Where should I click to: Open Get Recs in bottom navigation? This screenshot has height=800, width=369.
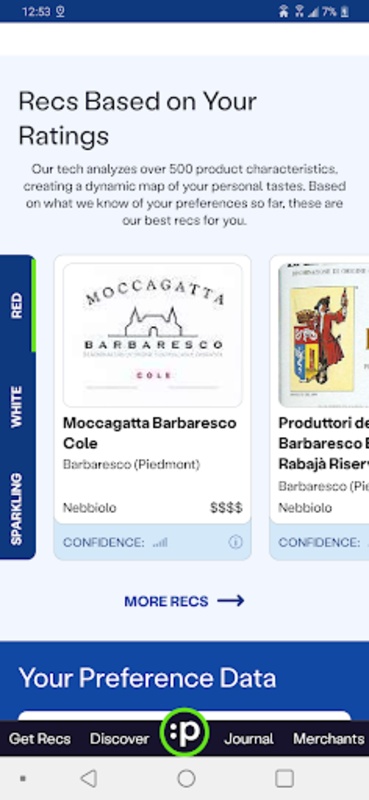[40, 738]
